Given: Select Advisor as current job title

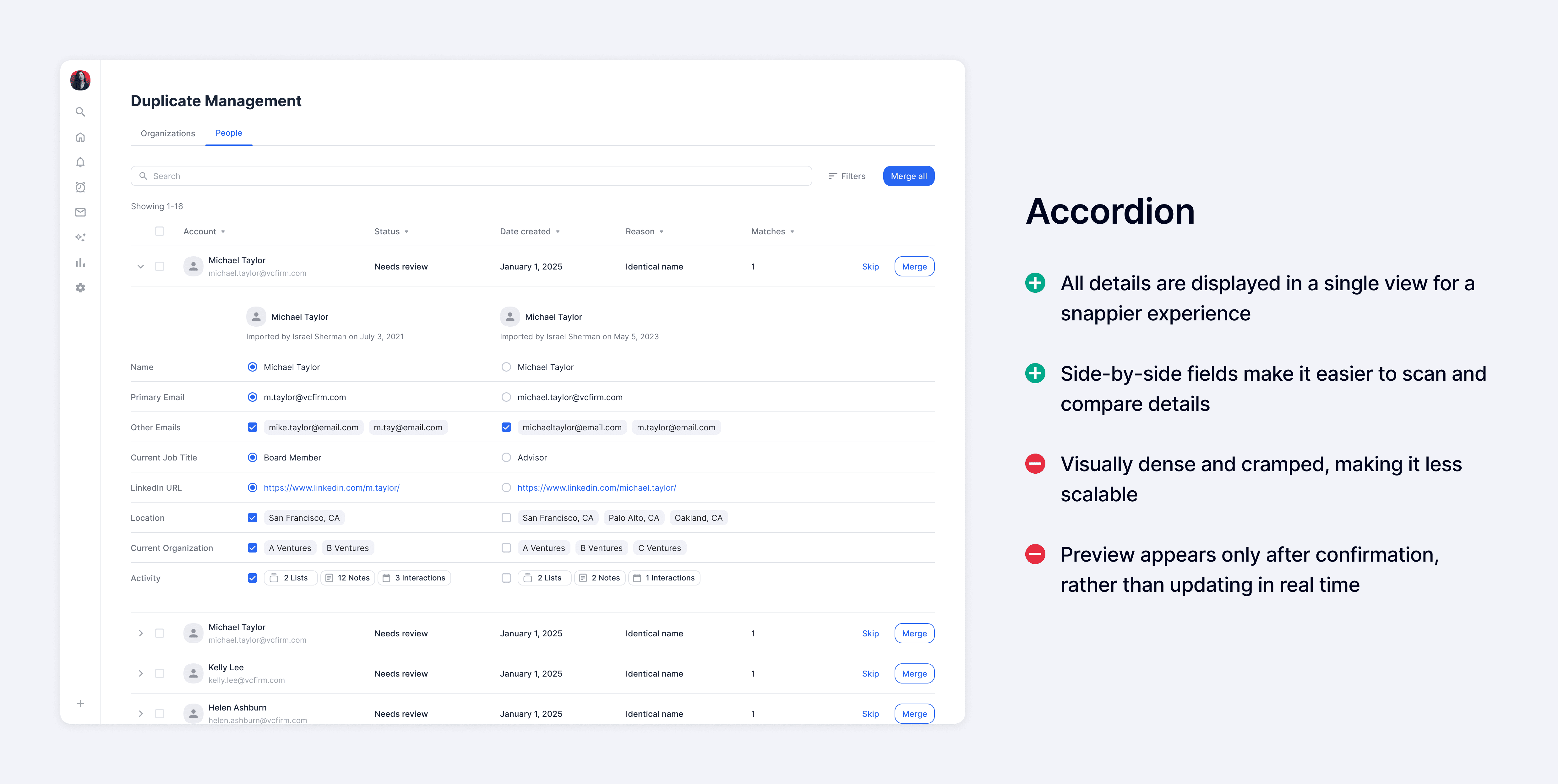Looking at the screenshot, I should [x=506, y=457].
